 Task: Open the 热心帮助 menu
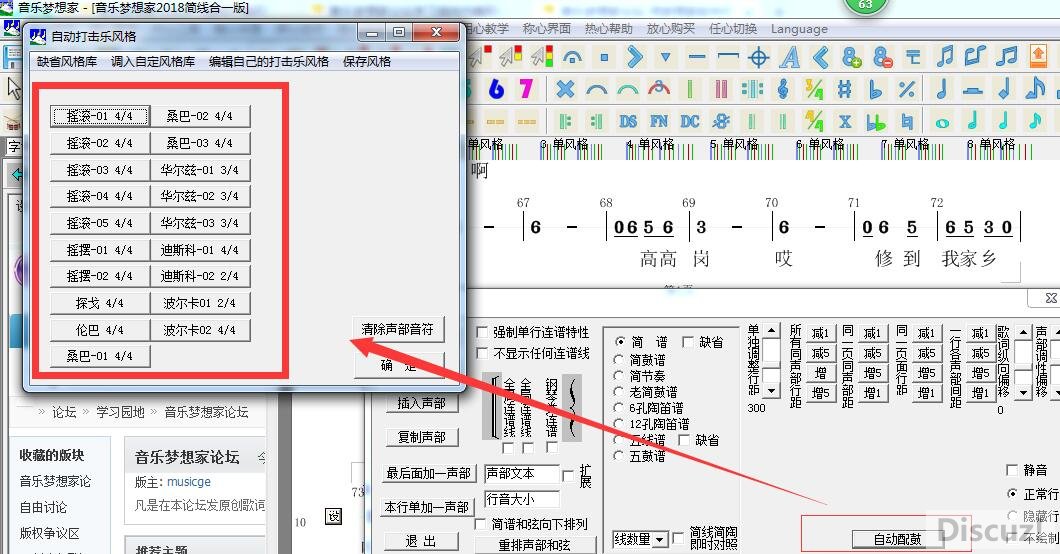pyautogui.click(x=608, y=28)
